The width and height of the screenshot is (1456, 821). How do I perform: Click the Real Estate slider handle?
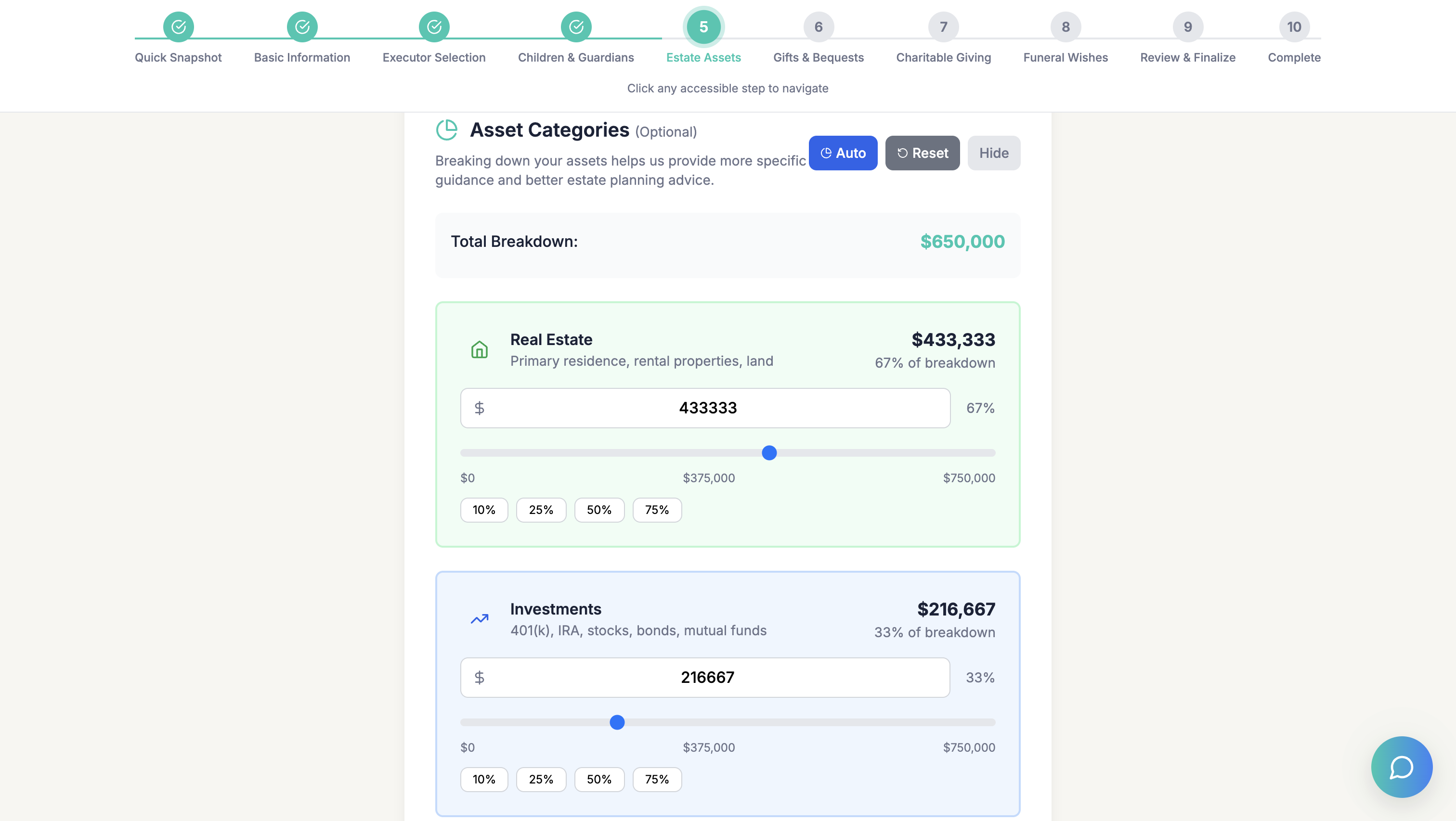(769, 452)
